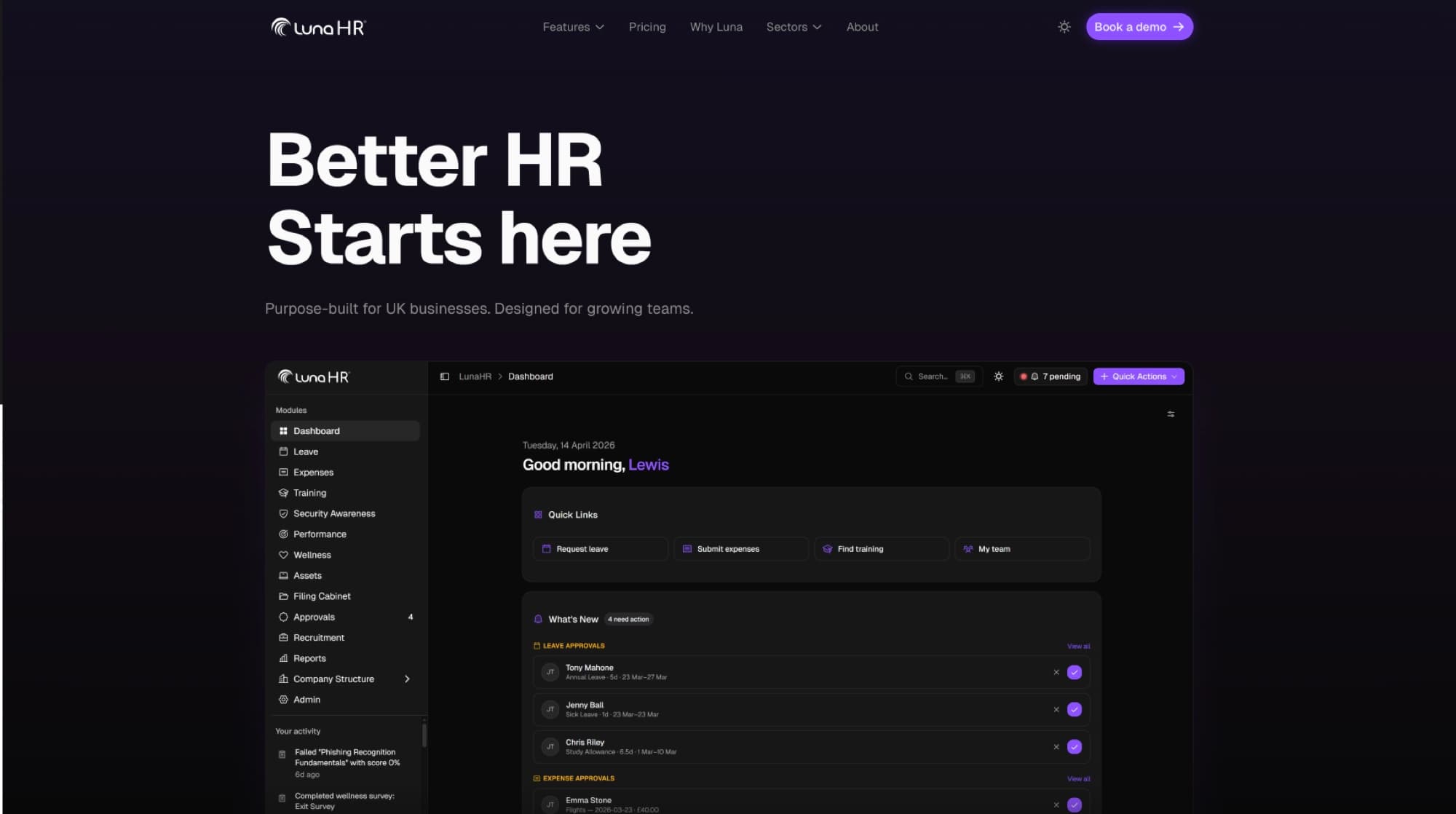Open the Quick Actions dropdown
This screenshot has width=1456, height=814.
pyautogui.click(x=1139, y=376)
